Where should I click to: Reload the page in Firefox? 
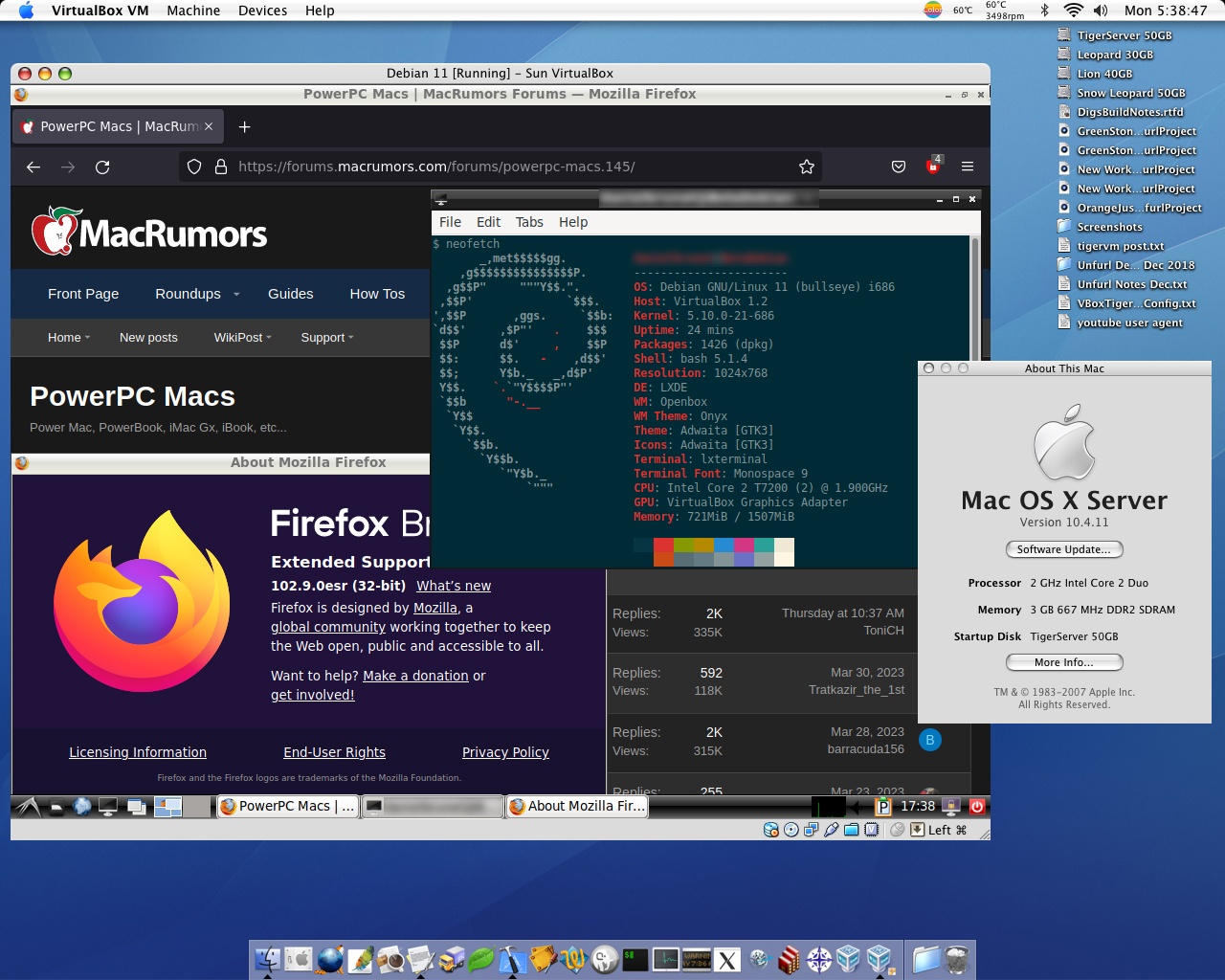pyautogui.click(x=102, y=167)
